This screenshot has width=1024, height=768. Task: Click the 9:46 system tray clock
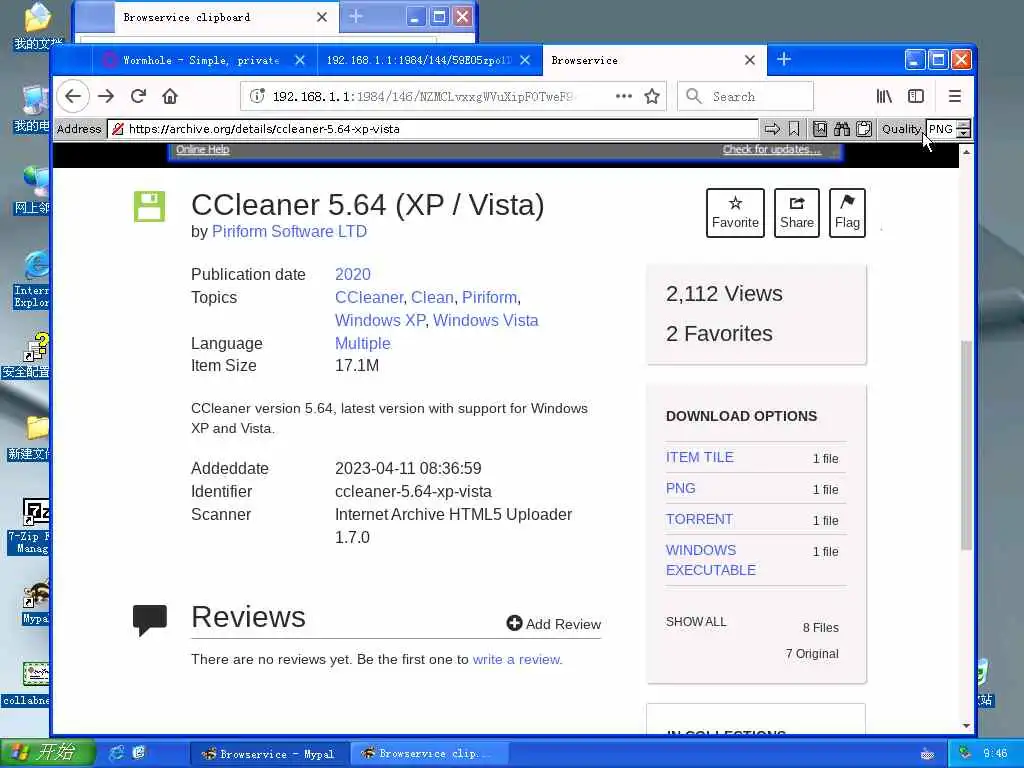click(995, 754)
